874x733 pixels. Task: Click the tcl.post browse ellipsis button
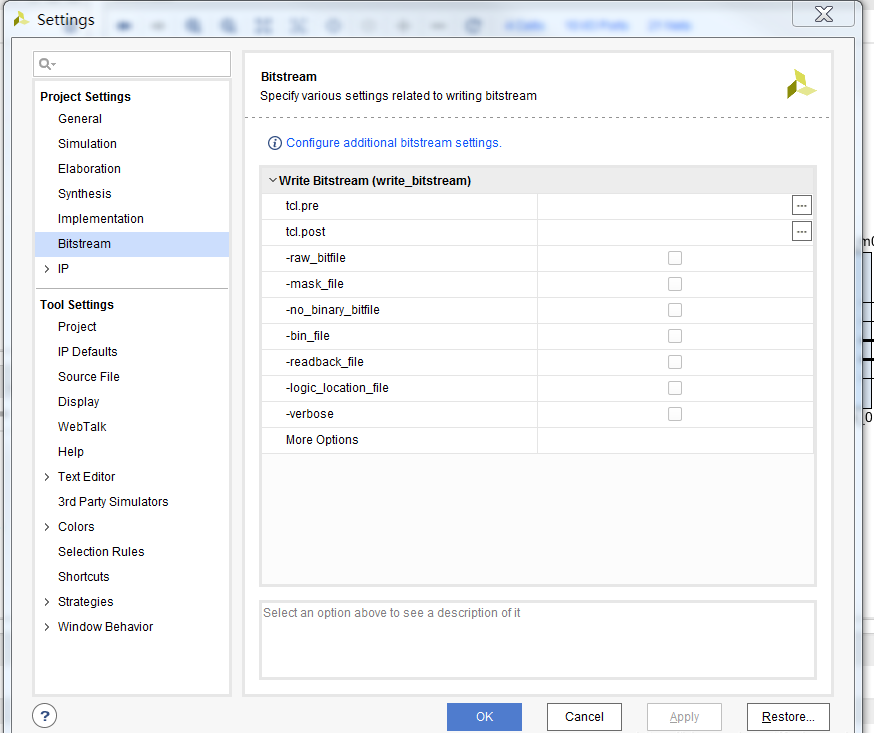(801, 232)
